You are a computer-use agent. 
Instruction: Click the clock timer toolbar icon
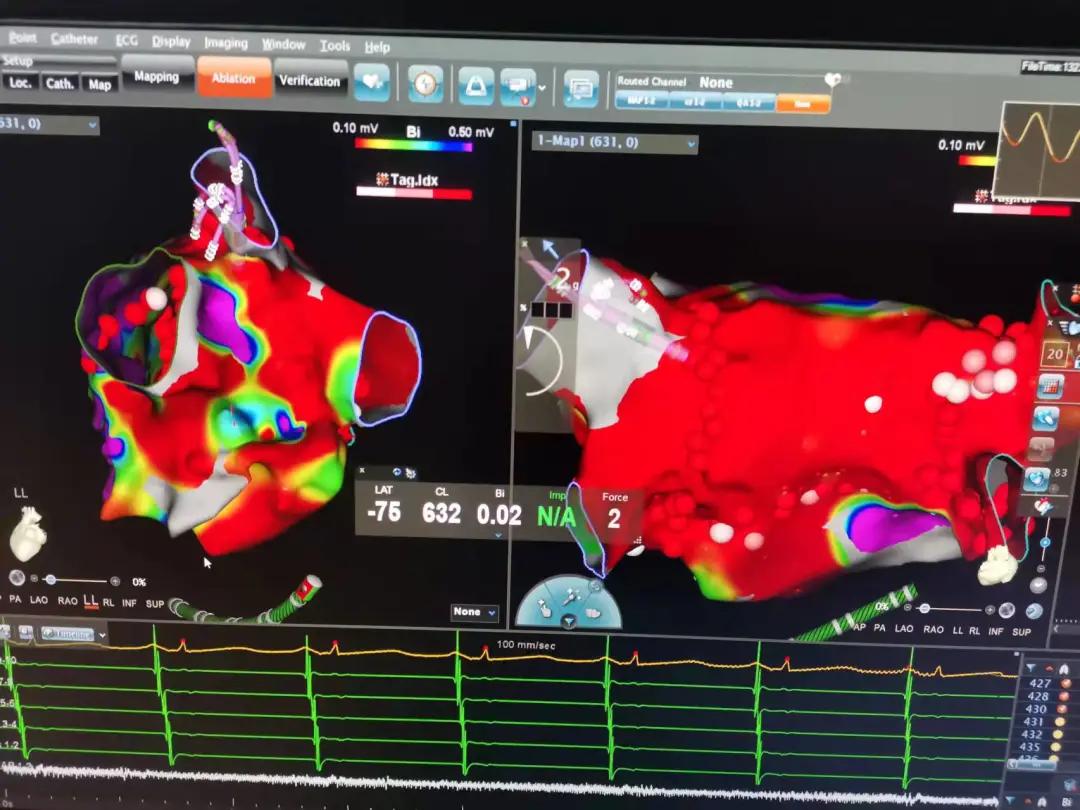(426, 84)
